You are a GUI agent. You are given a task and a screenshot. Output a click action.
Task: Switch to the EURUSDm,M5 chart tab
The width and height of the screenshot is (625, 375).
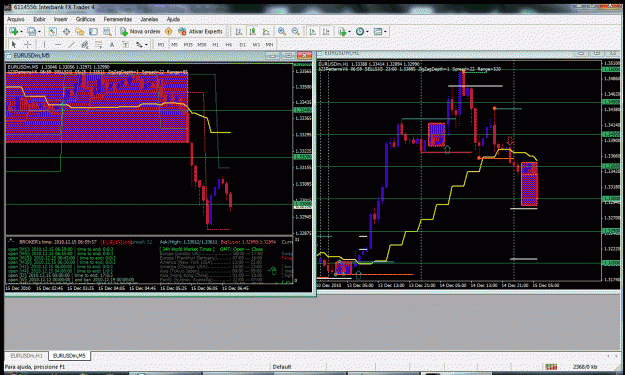69,355
